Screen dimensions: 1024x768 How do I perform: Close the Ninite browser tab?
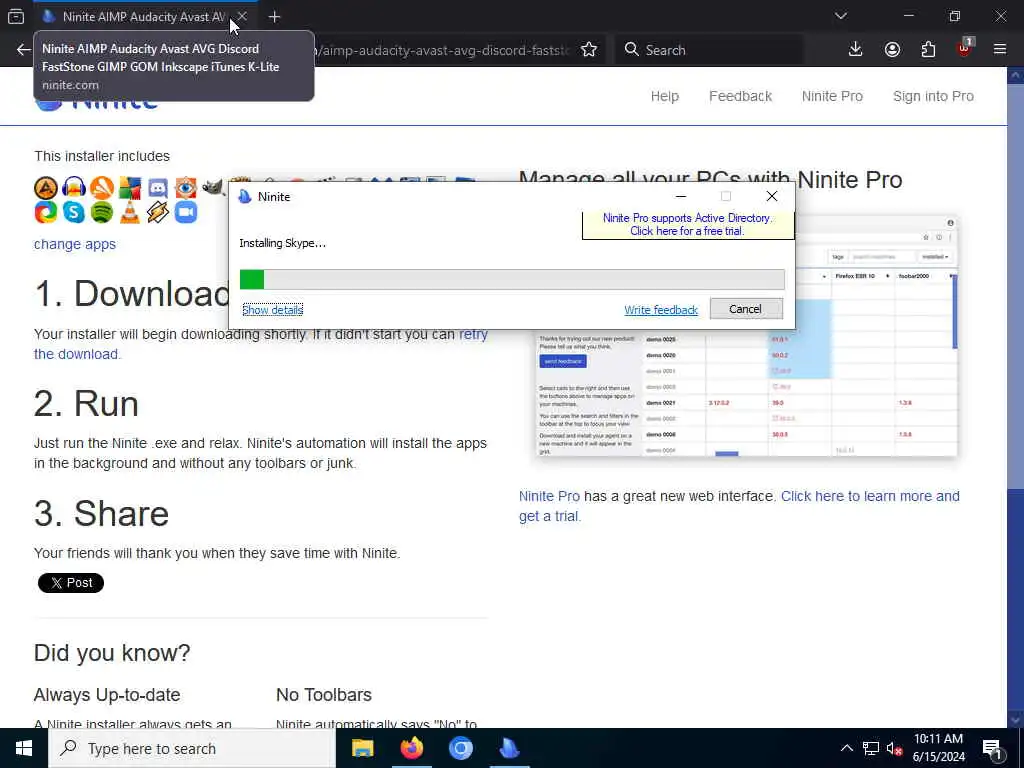click(242, 16)
